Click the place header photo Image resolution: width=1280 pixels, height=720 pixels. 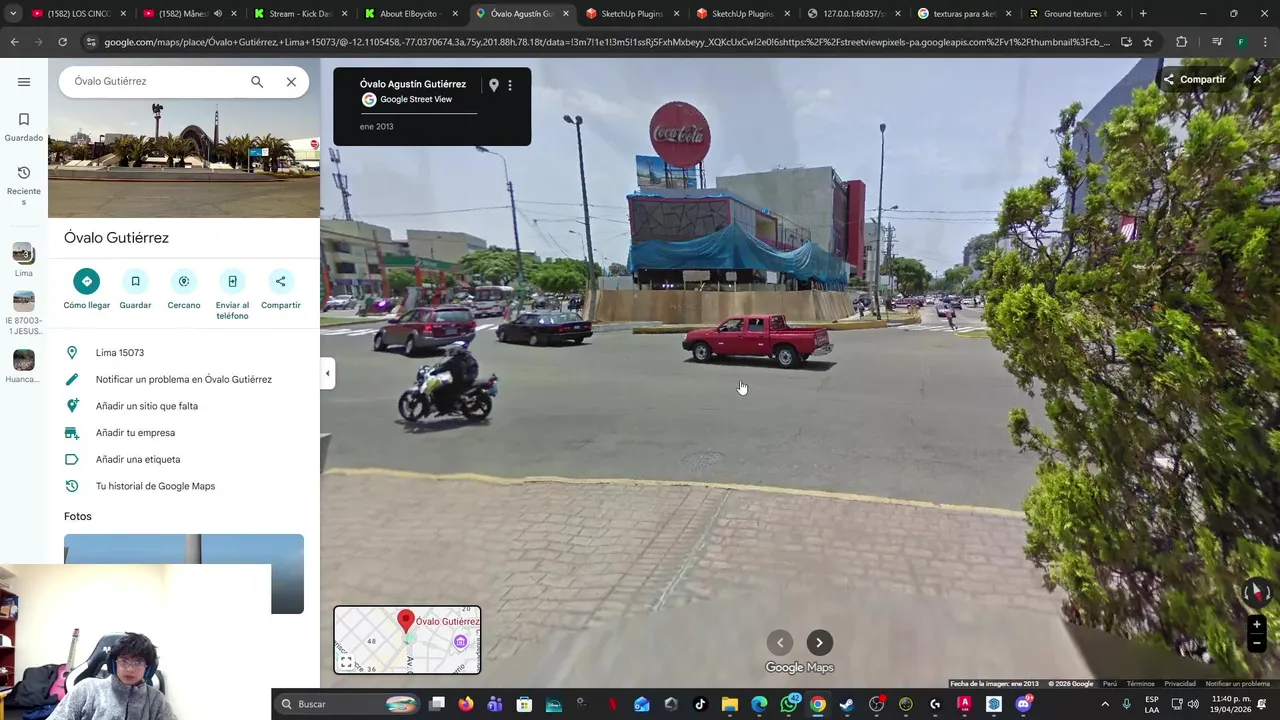click(x=184, y=158)
